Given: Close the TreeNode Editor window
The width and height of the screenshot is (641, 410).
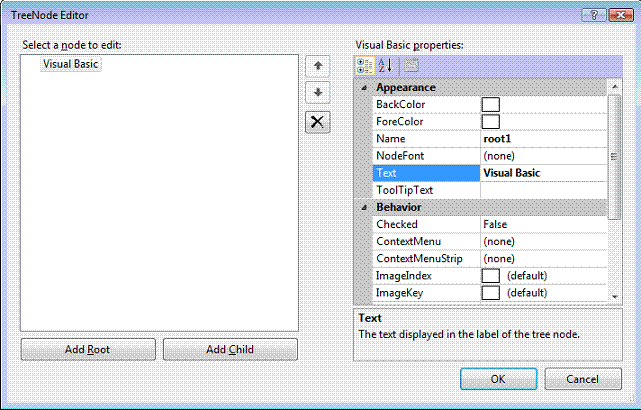Looking at the screenshot, I should click(621, 15).
